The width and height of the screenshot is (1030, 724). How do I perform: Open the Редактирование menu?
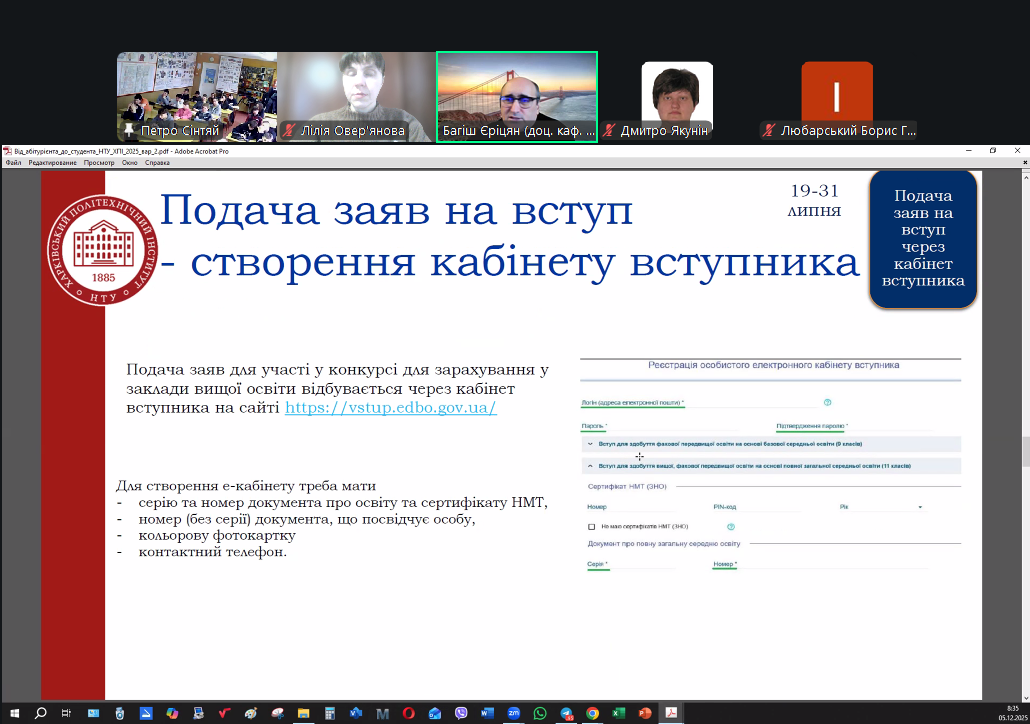click(53, 162)
